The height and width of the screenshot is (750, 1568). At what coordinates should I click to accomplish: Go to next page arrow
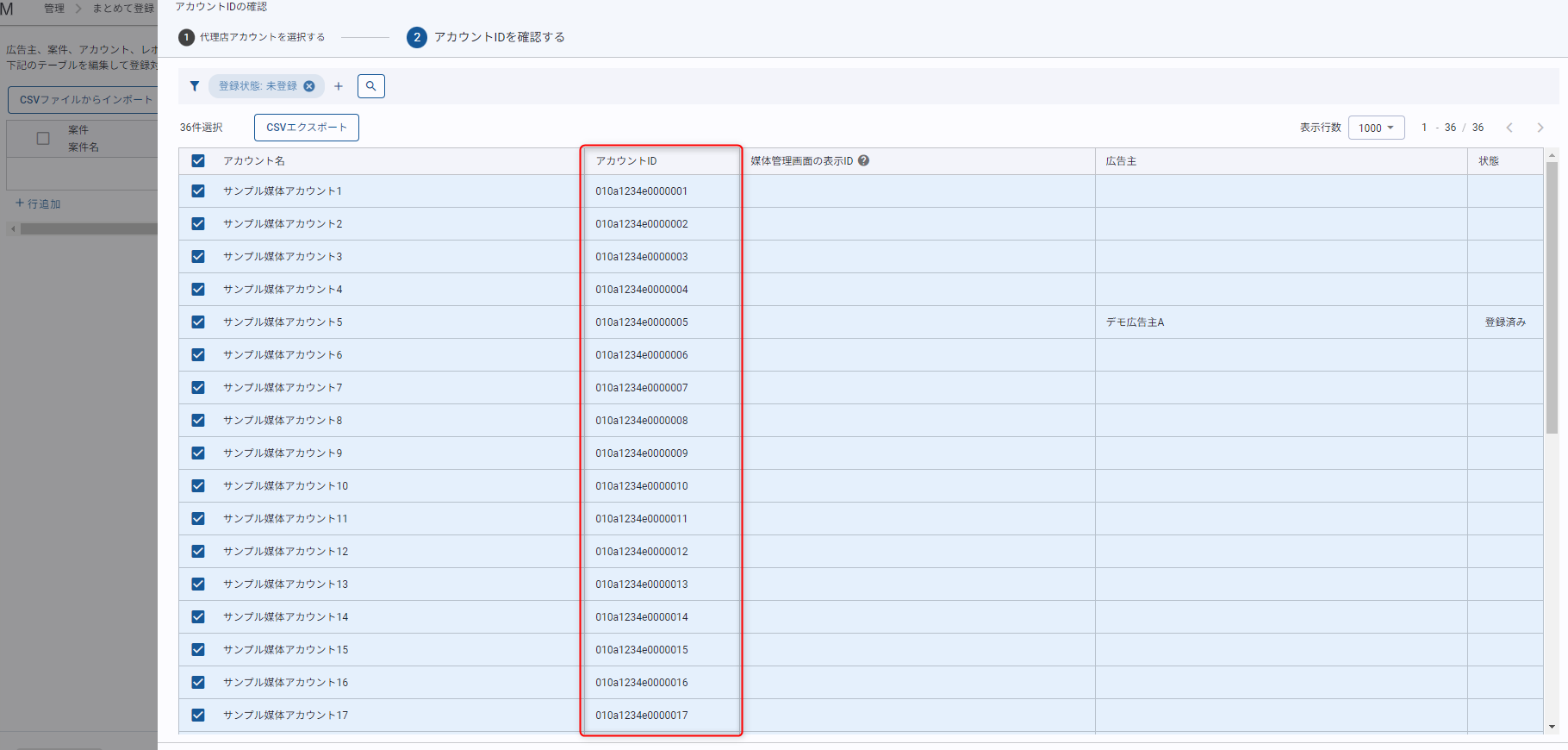(1540, 128)
